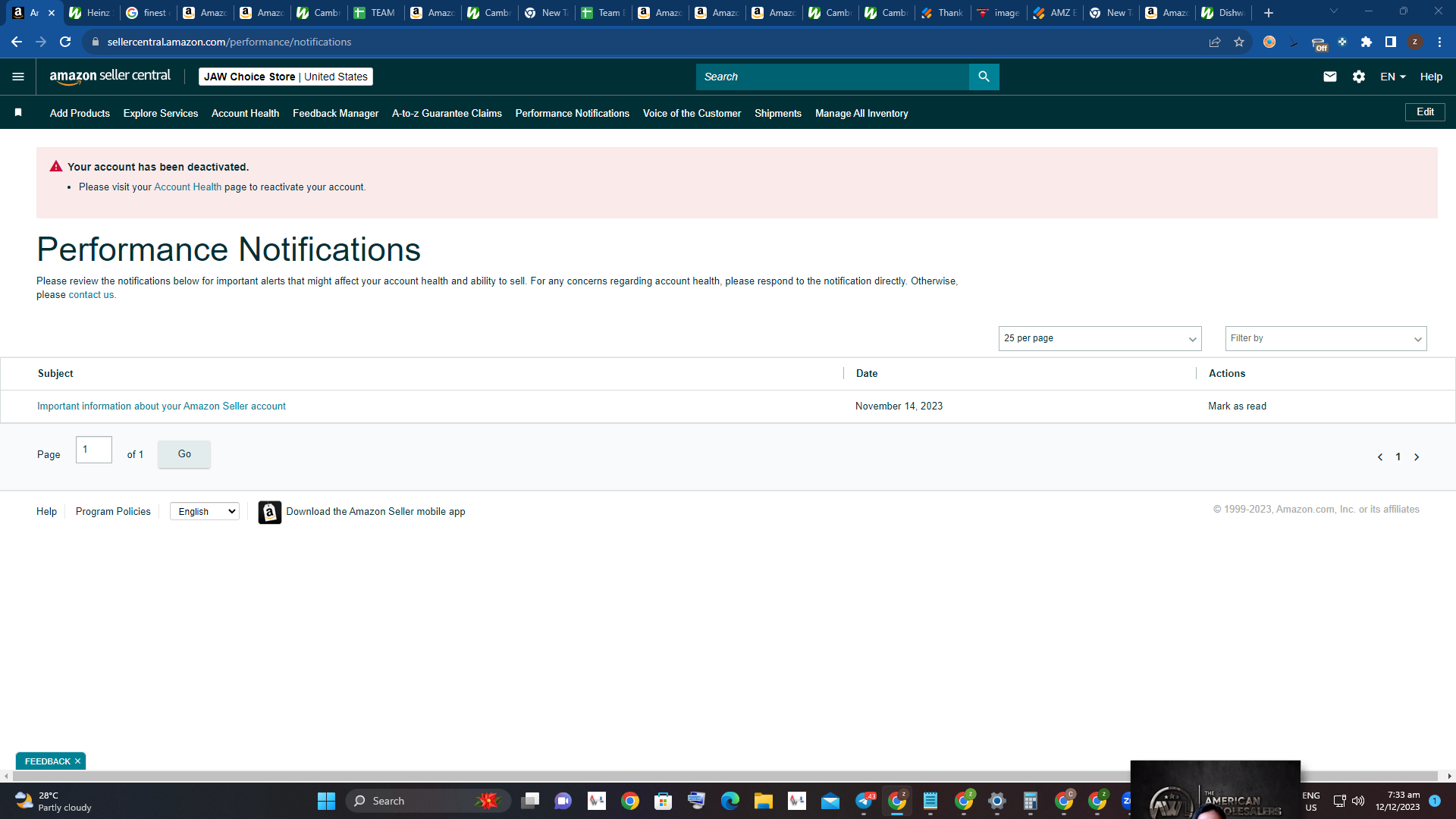Expand the 25 per page dropdown
The height and width of the screenshot is (819, 1456).
pyautogui.click(x=1100, y=338)
